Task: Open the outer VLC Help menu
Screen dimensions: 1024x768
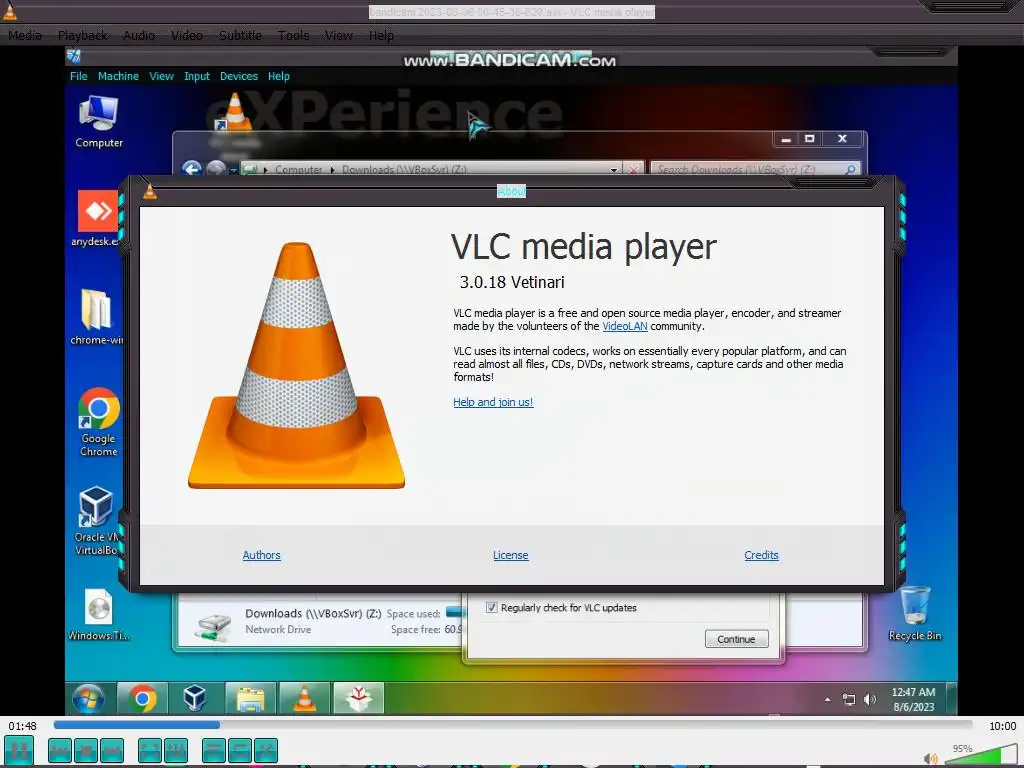Action: (x=381, y=35)
